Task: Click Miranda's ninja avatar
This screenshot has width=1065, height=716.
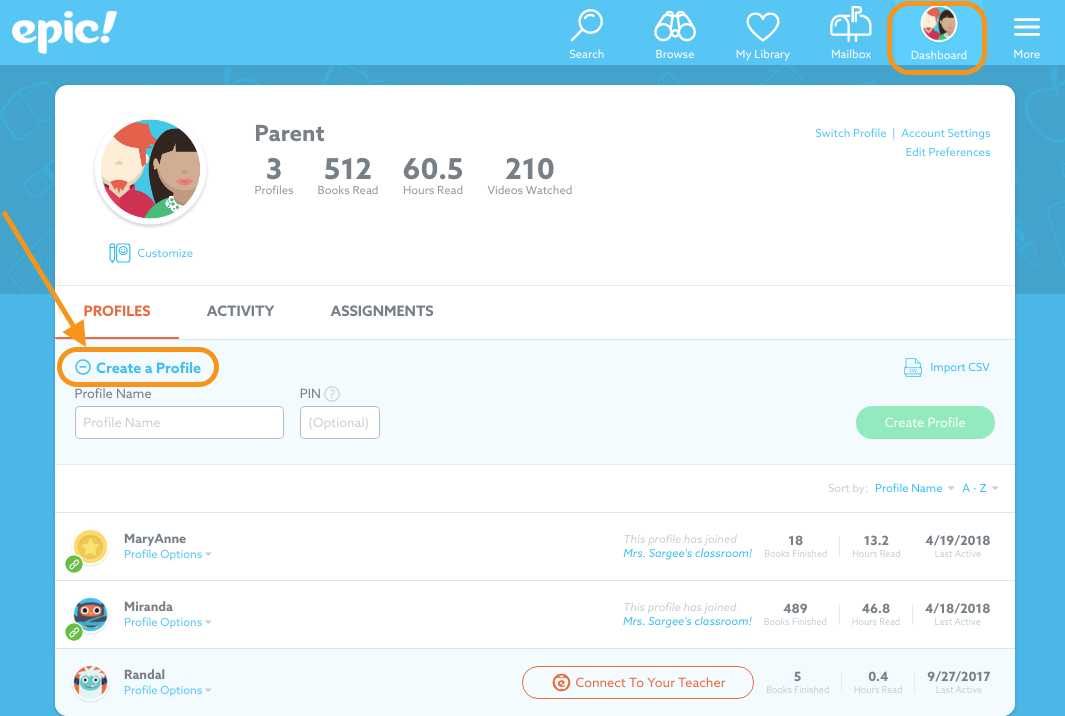Action: (91, 615)
